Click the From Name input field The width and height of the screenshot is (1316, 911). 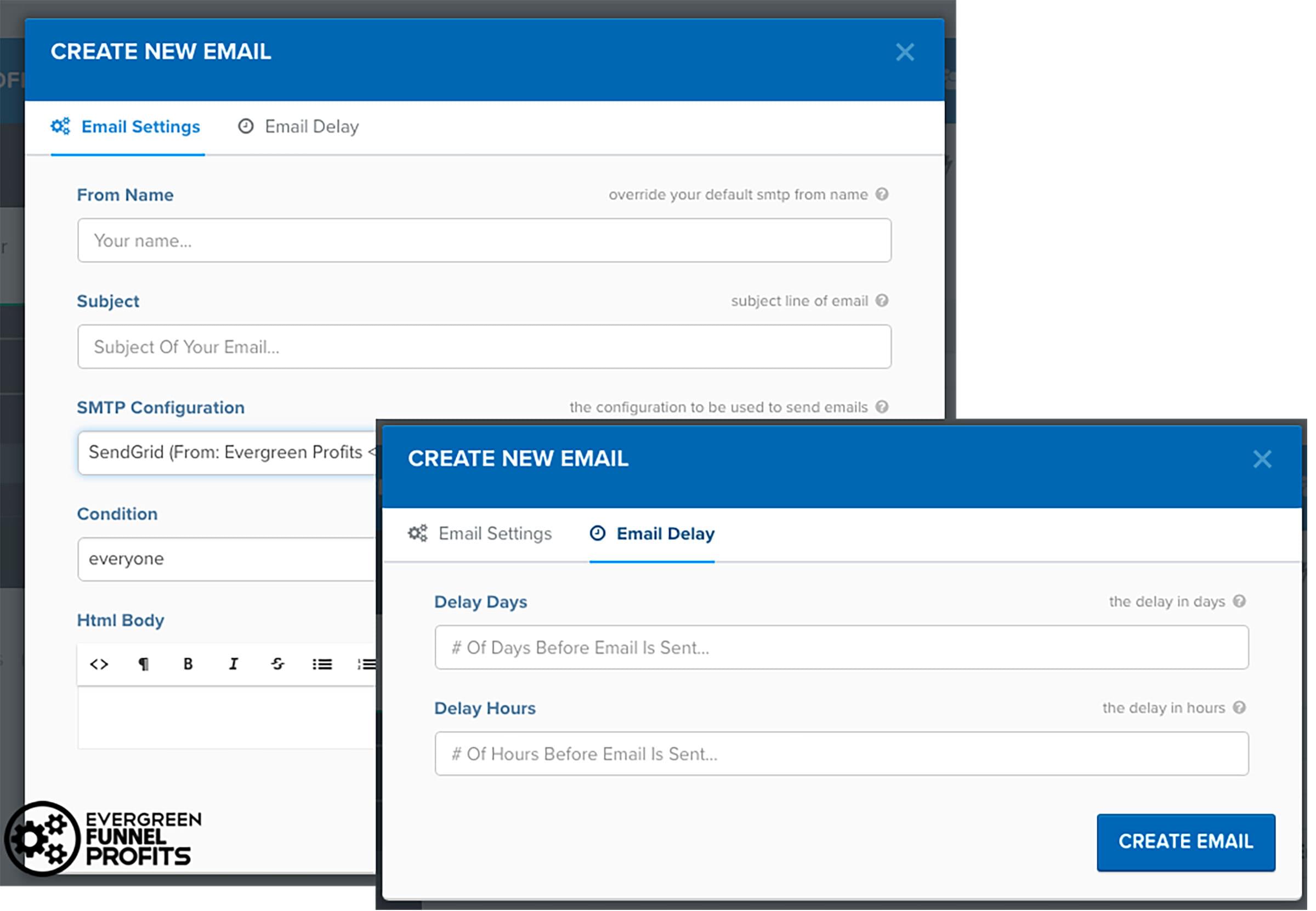pyautogui.click(x=484, y=240)
